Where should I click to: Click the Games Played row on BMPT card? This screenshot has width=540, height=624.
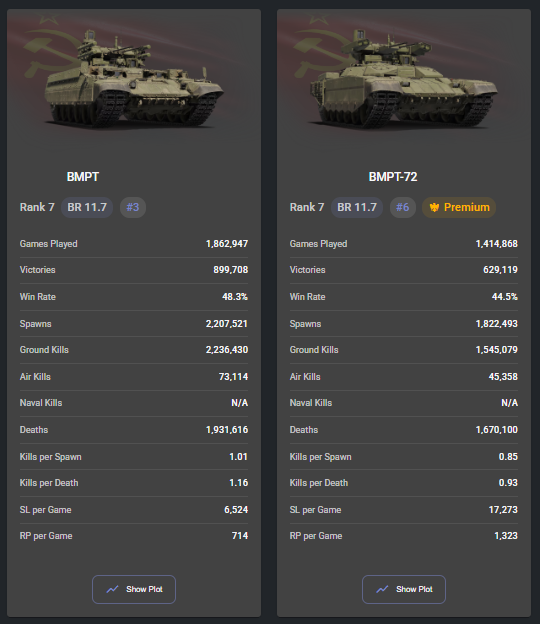pos(134,244)
